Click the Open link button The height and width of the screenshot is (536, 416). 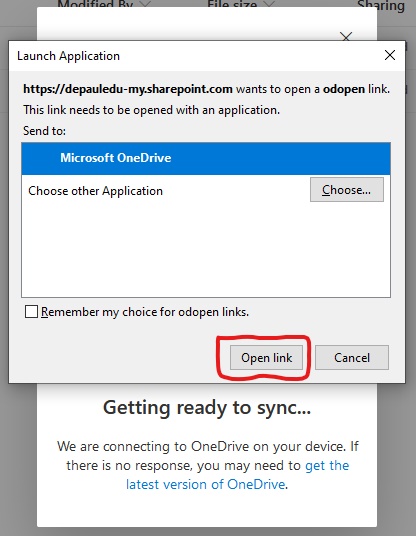point(266,358)
